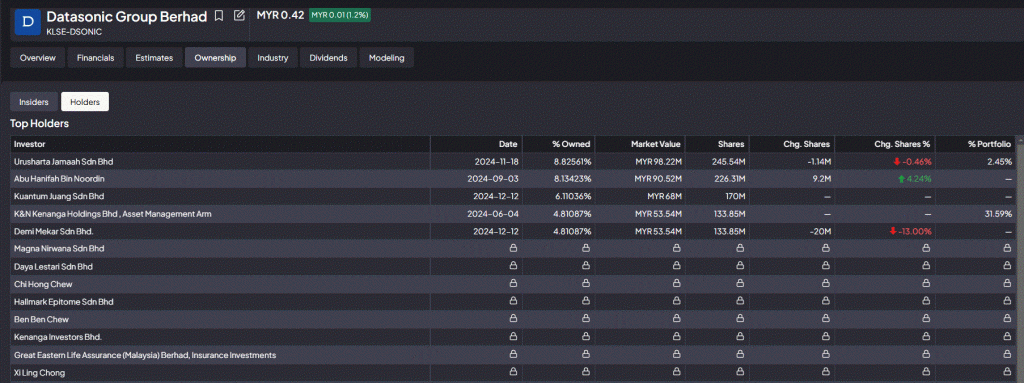The width and height of the screenshot is (1024, 383).
Task: Click the blue D company logo
Action: (27, 22)
